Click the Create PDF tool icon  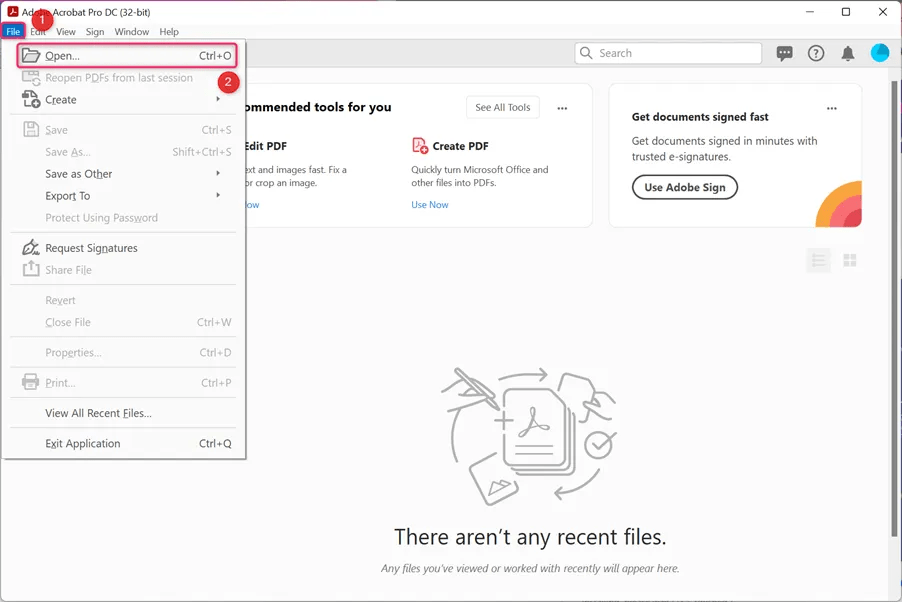coord(420,146)
